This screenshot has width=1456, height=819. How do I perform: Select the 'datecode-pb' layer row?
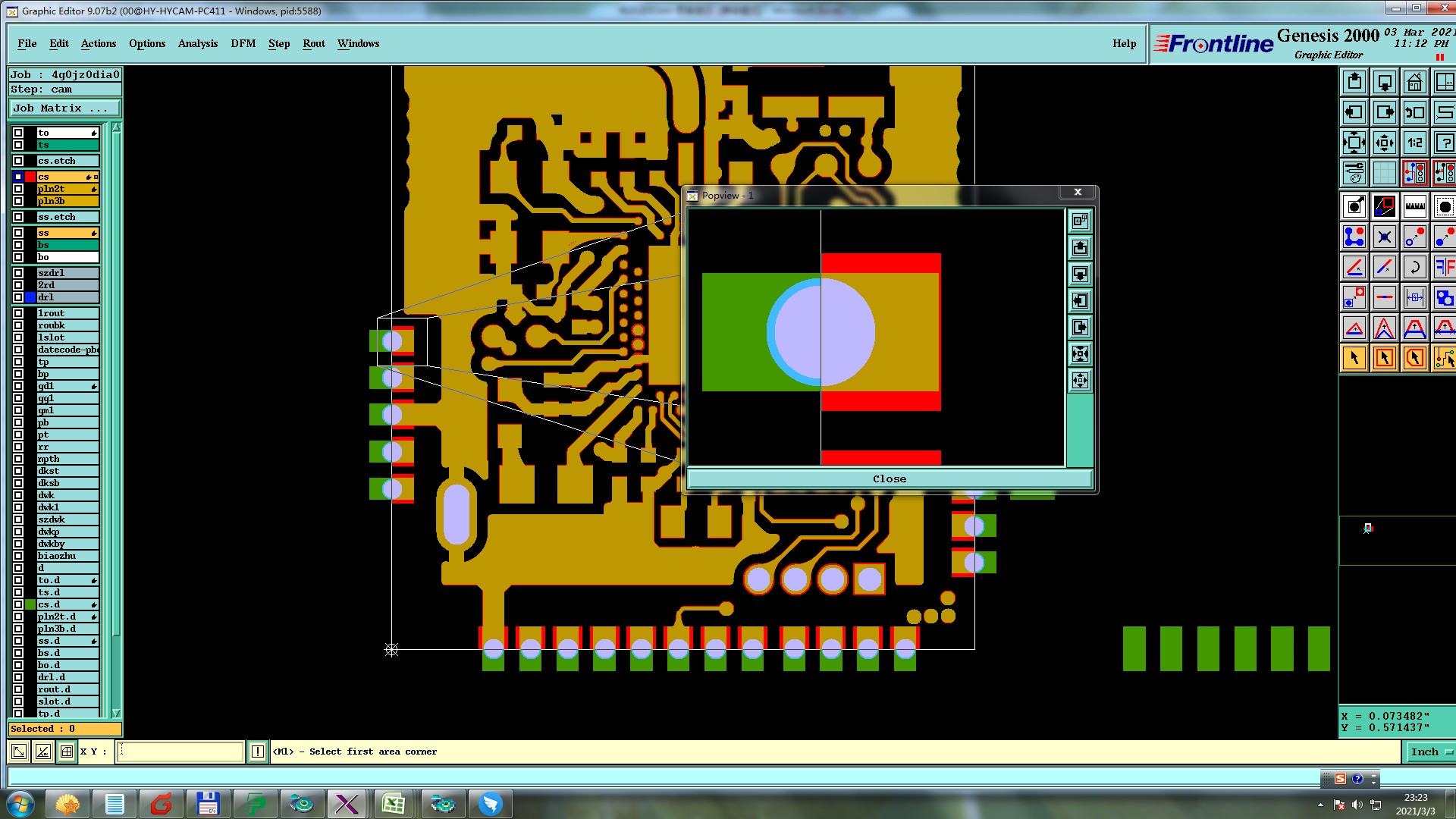68,350
